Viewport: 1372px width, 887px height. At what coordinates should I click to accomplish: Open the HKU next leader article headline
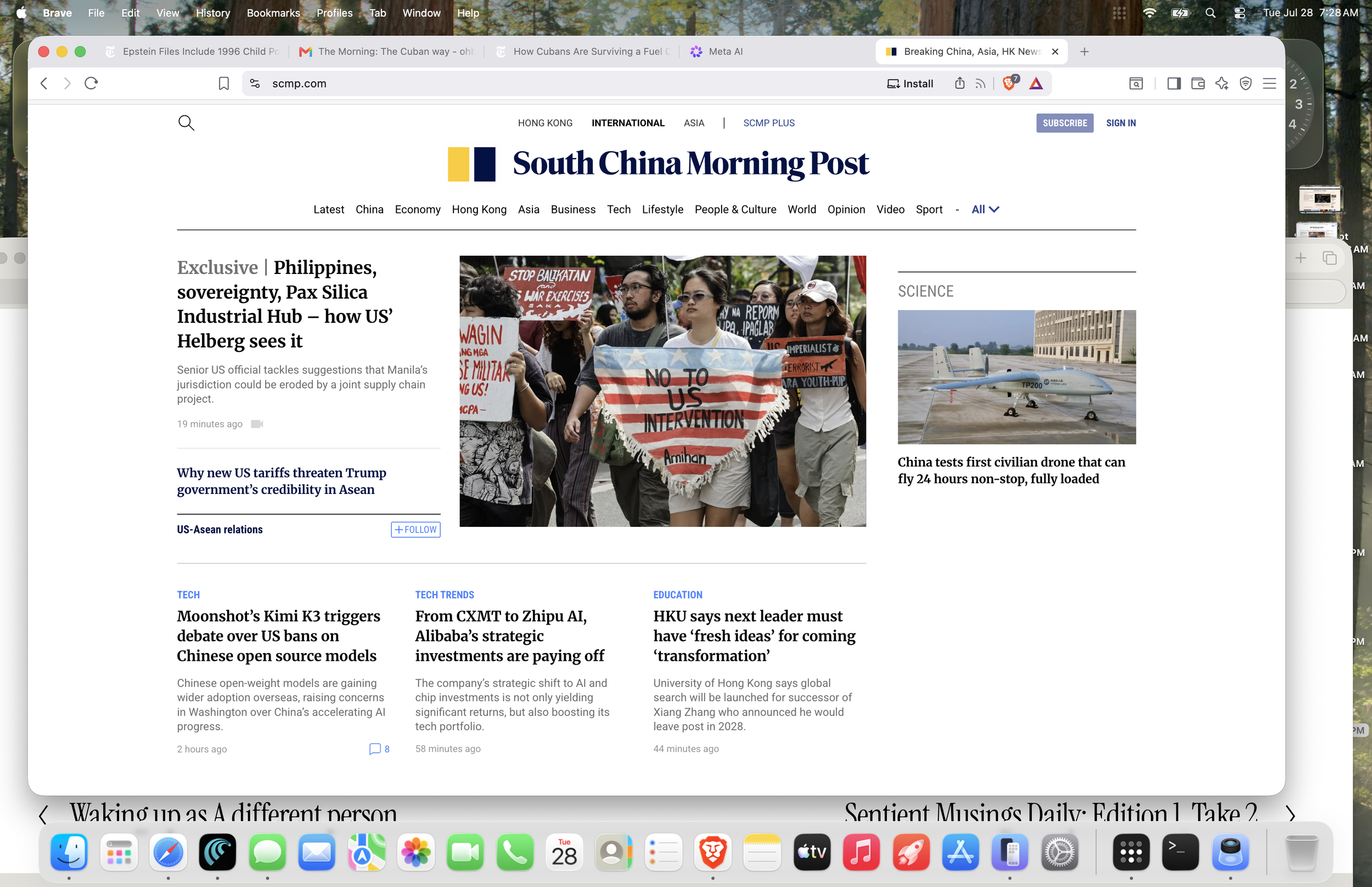click(754, 636)
